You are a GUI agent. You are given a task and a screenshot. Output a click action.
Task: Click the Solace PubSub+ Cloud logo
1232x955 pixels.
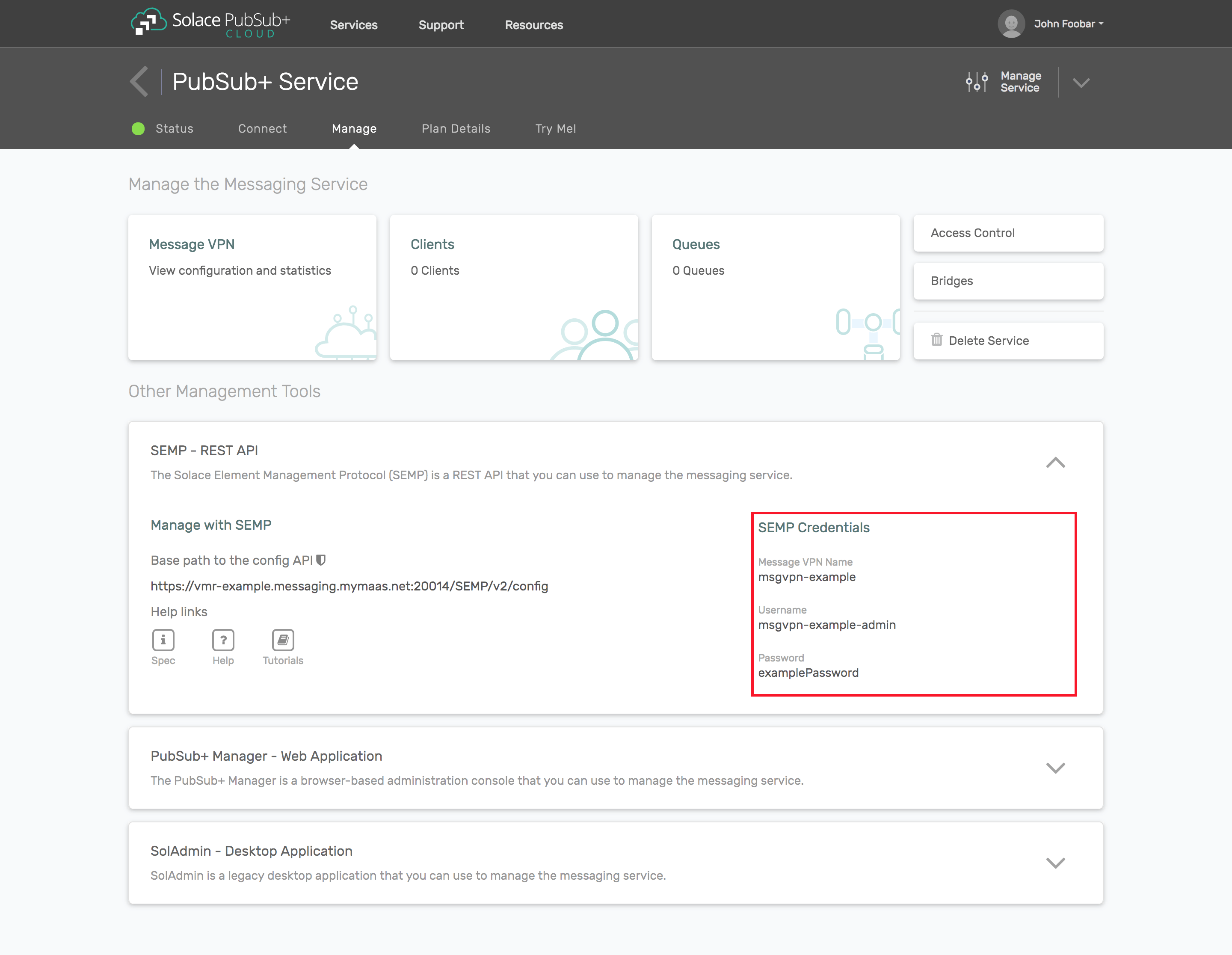[x=210, y=23]
